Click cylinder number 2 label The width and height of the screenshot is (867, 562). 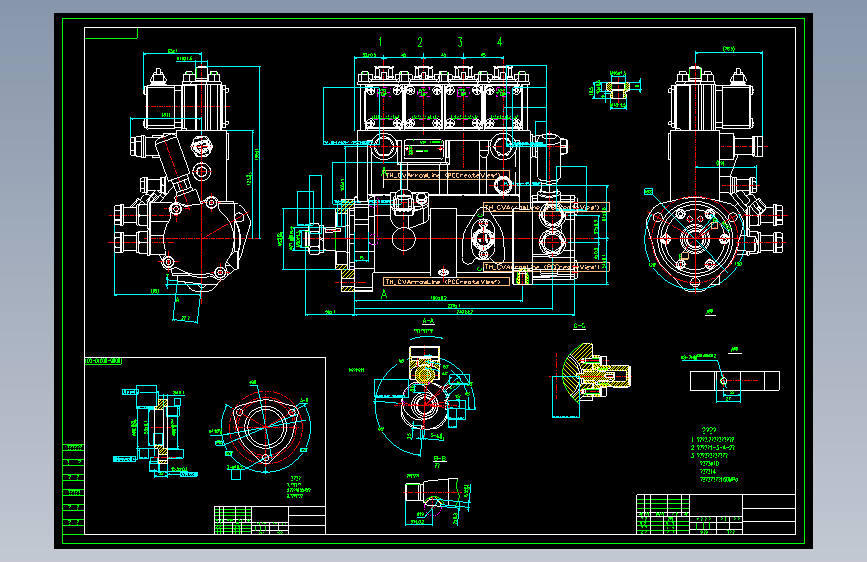pyautogui.click(x=420, y=42)
